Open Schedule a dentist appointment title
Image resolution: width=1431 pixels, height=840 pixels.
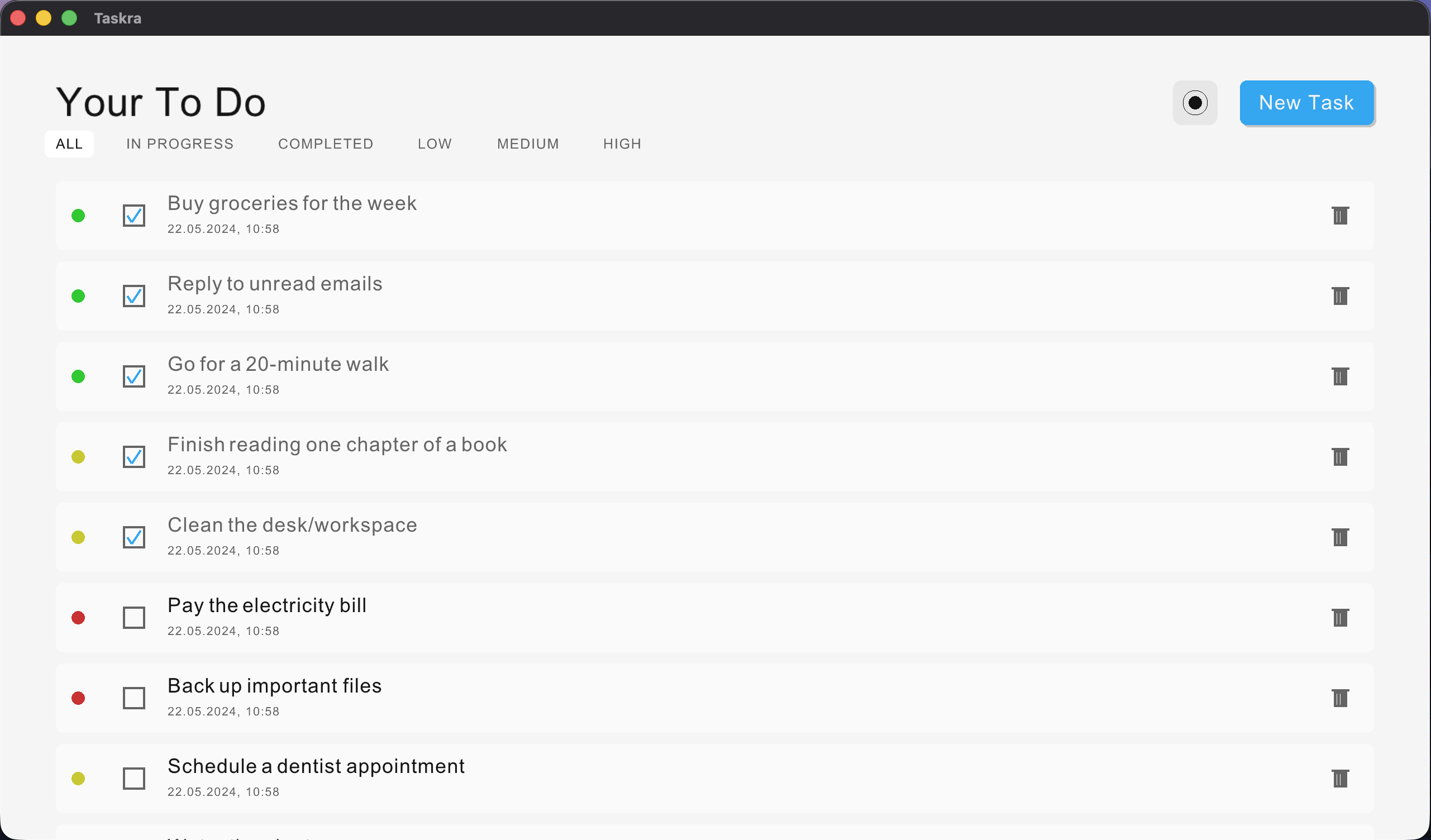316,767
